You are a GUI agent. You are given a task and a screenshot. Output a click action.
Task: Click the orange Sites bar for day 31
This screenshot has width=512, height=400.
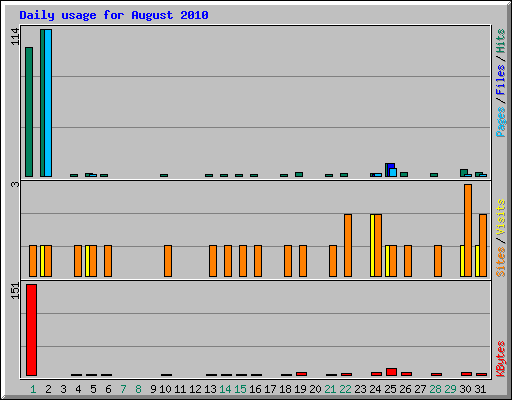click(x=483, y=245)
